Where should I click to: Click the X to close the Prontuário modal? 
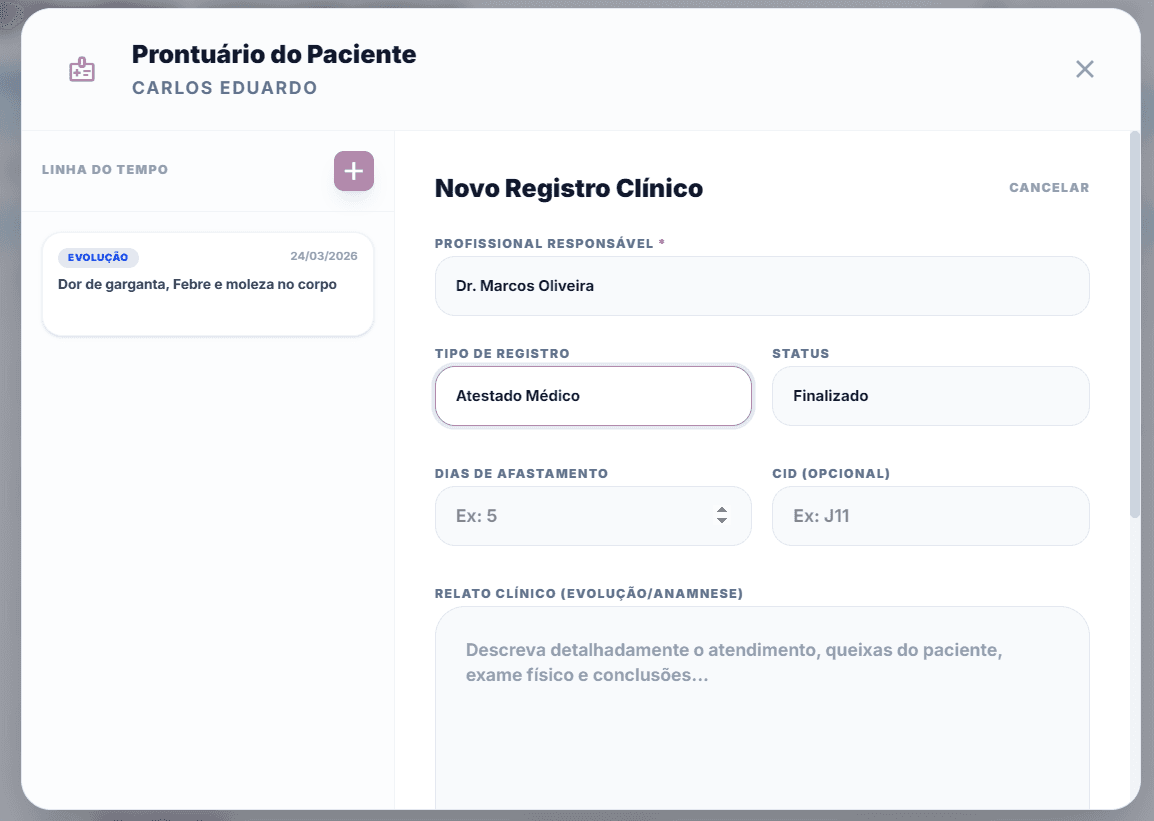click(1084, 69)
